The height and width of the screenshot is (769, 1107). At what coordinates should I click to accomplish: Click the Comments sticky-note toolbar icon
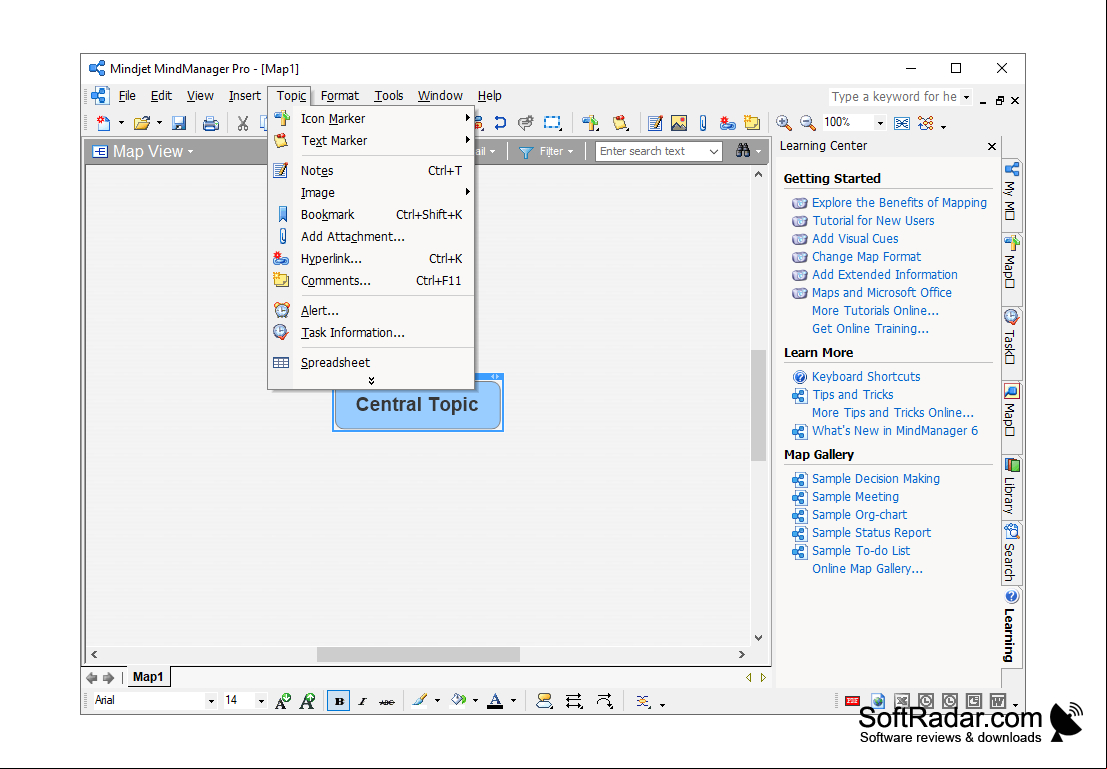click(x=752, y=123)
